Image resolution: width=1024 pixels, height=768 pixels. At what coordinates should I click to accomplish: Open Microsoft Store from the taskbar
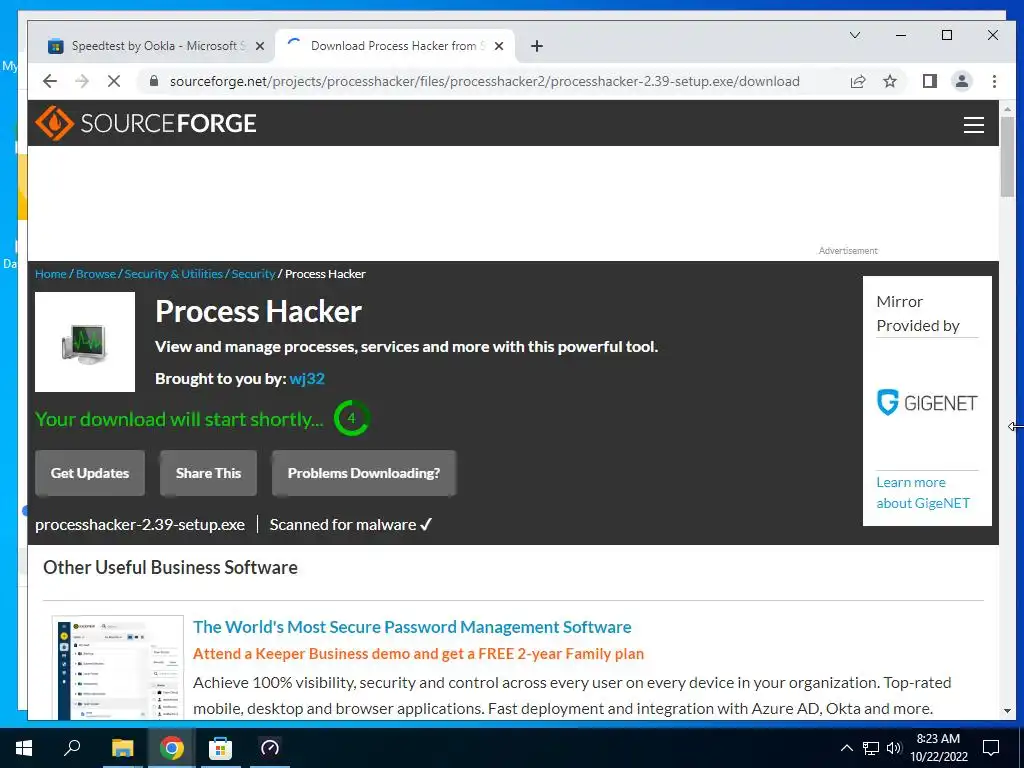pyautogui.click(x=220, y=748)
